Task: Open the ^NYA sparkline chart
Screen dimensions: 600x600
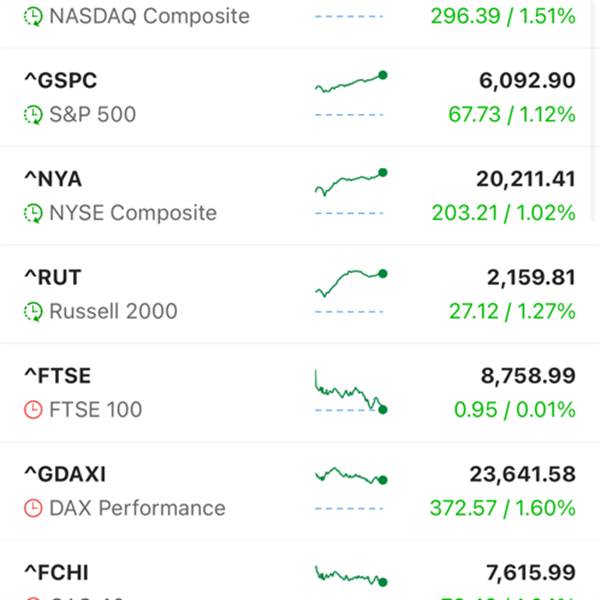Action: 351,182
